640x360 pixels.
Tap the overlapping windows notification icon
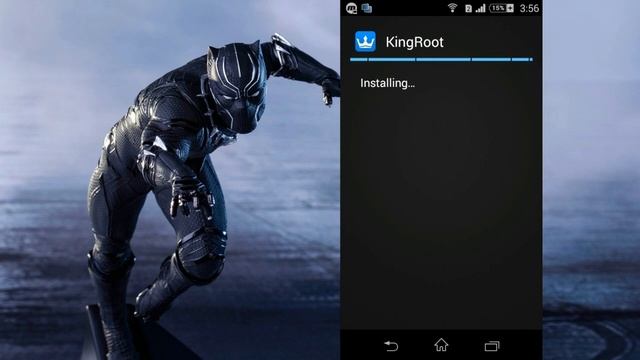[367, 8]
